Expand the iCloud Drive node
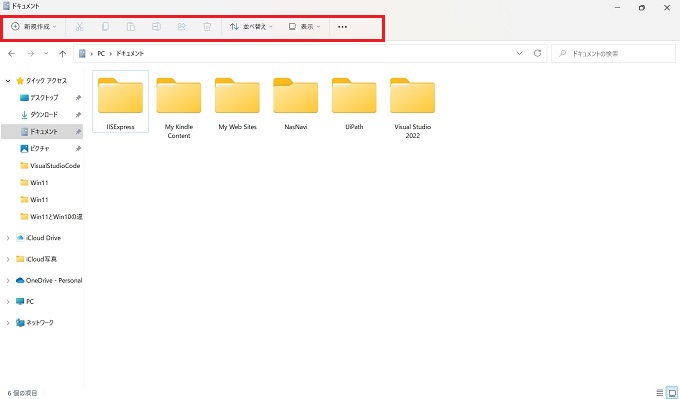The width and height of the screenshot is (680, 399). [8, 238]
